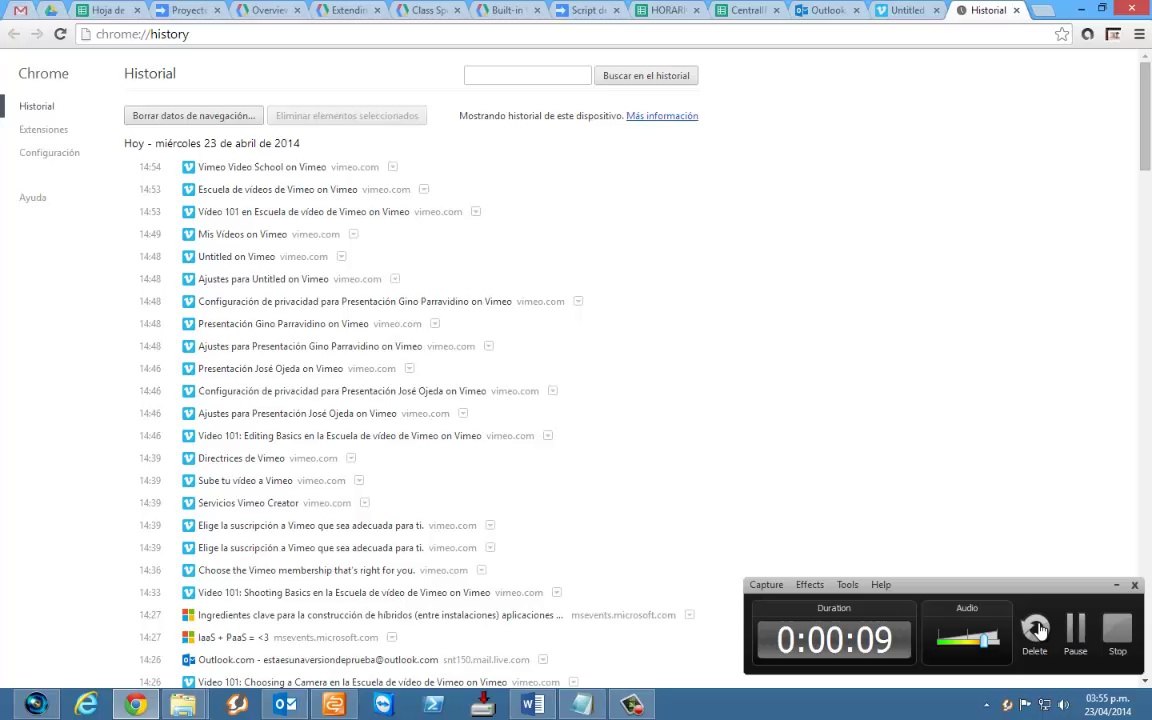1152x720 pixels.
Task: Click the browser forward arrow
Action: coord(37,34)
